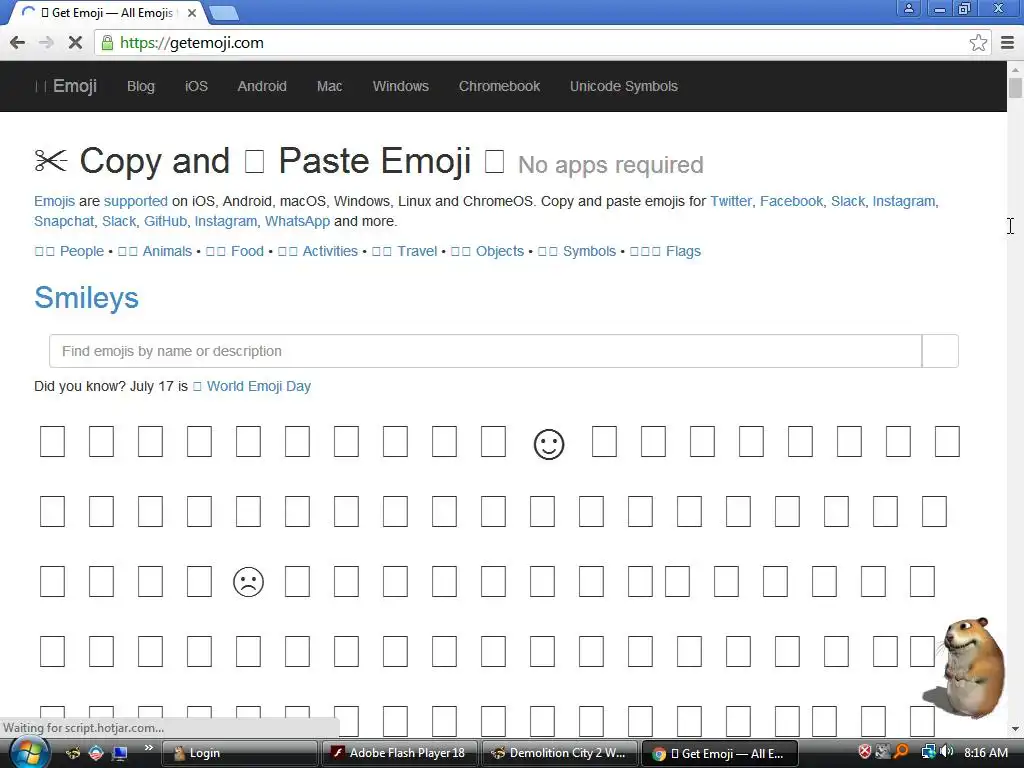1024x768 pixels.
Task: Click the scrollbar up arrow
Action: pos(1015,69)
